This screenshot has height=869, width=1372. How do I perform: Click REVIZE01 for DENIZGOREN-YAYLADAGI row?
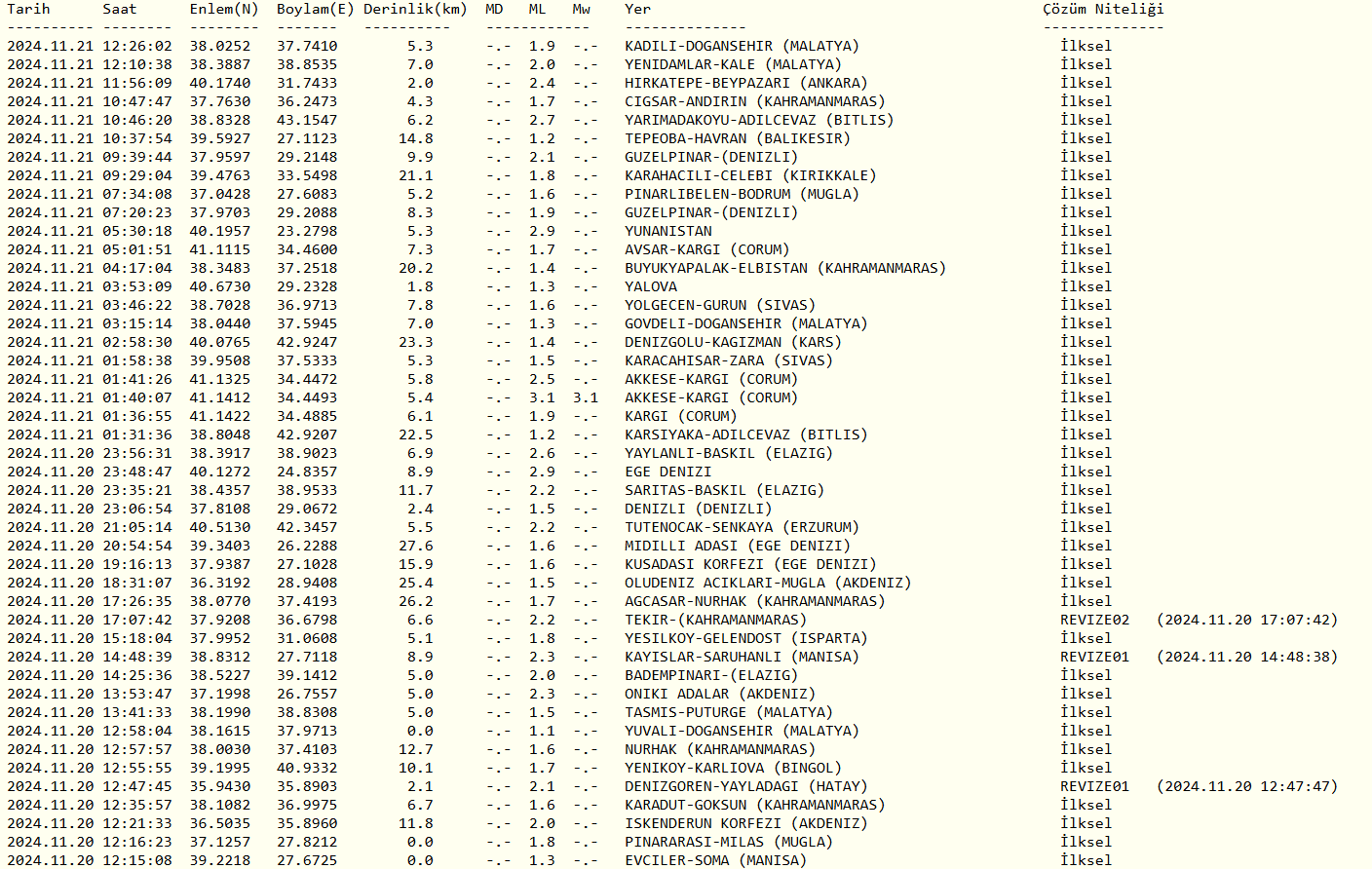[1094, 786]
